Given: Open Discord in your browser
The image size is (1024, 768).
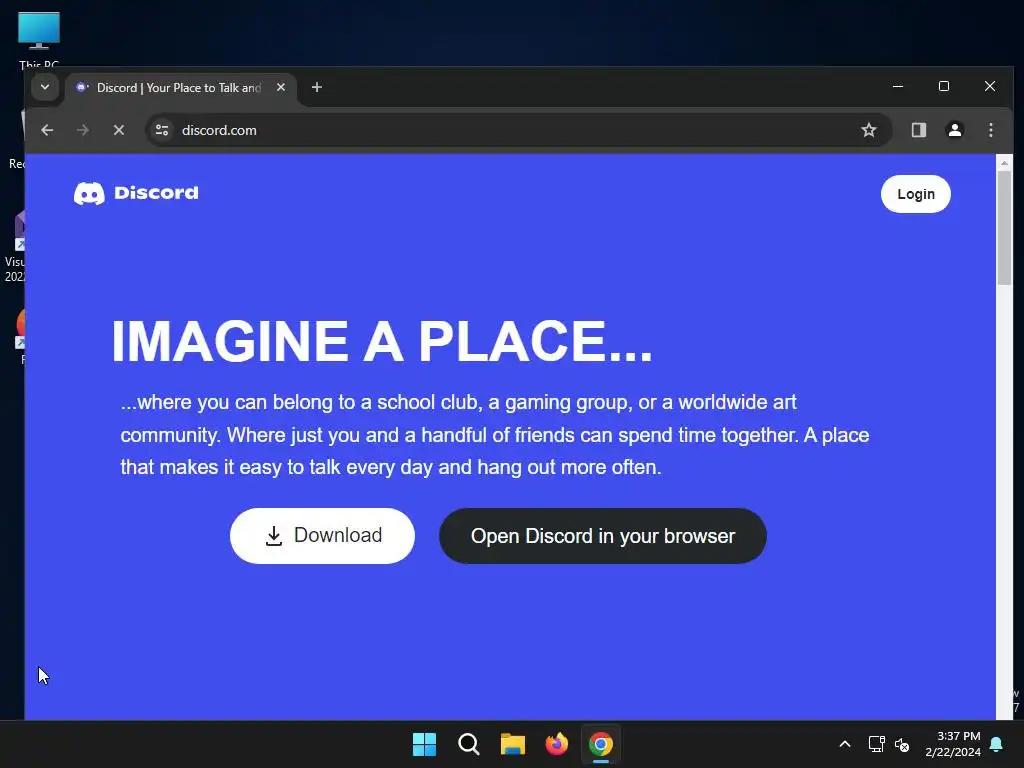Looking at the screenshot, I should click(x=603, y=536).
